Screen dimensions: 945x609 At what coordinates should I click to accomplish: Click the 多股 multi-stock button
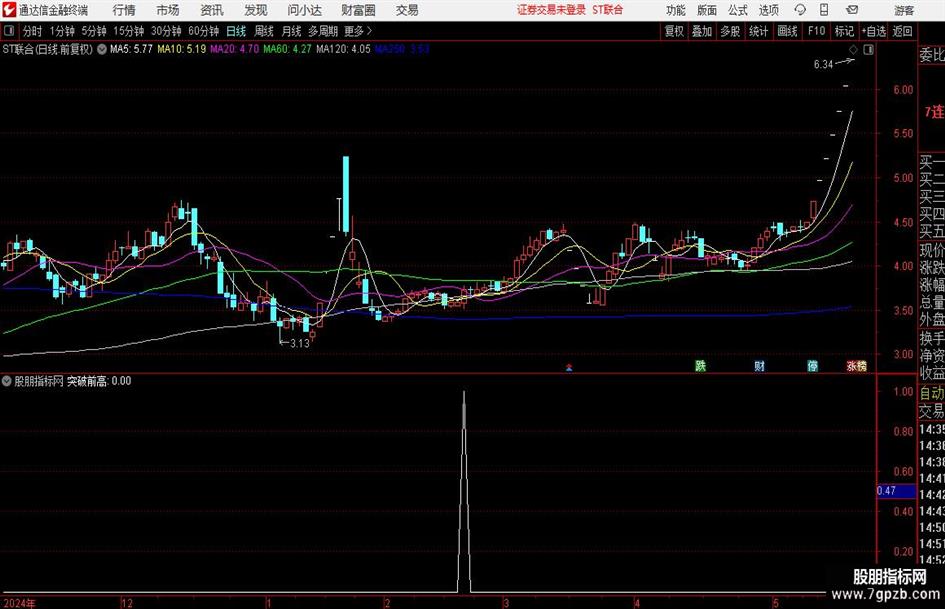coord(730,31)
